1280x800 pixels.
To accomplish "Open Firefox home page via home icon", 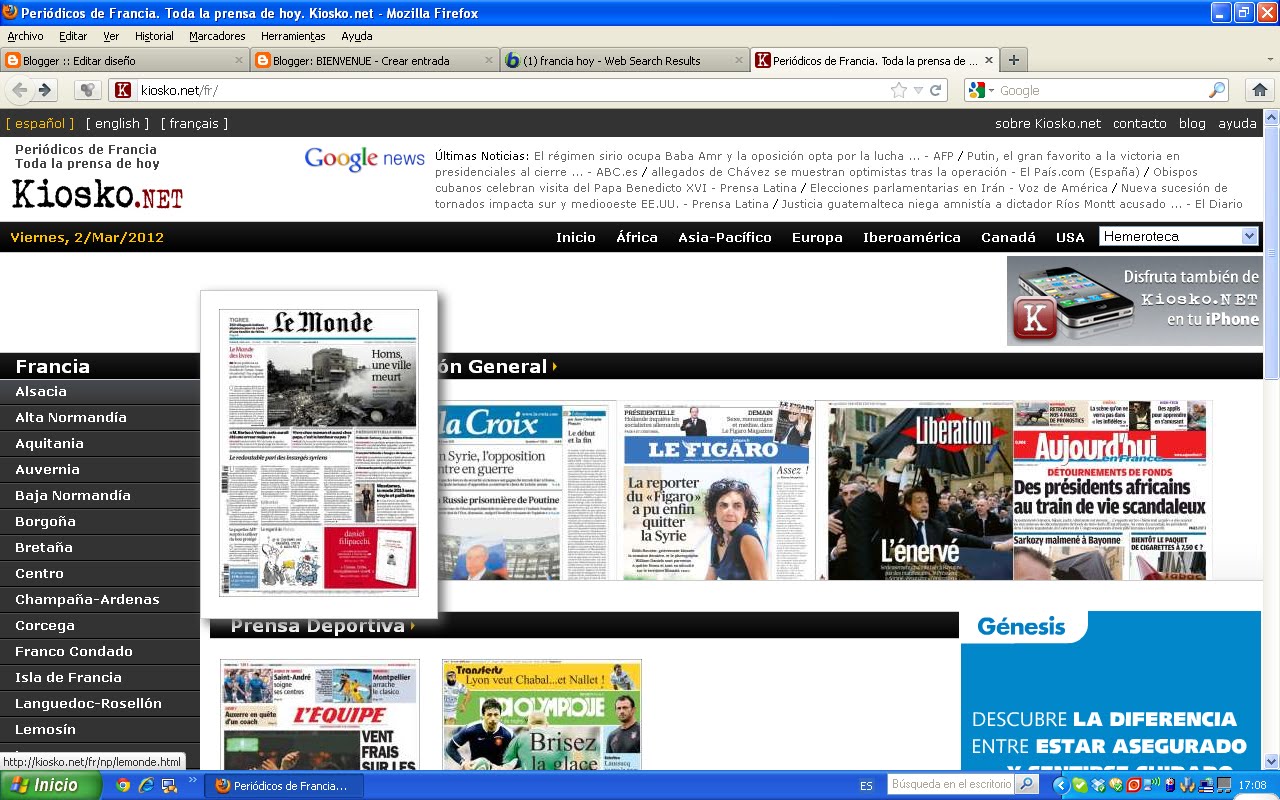I will pos(1260,90).
